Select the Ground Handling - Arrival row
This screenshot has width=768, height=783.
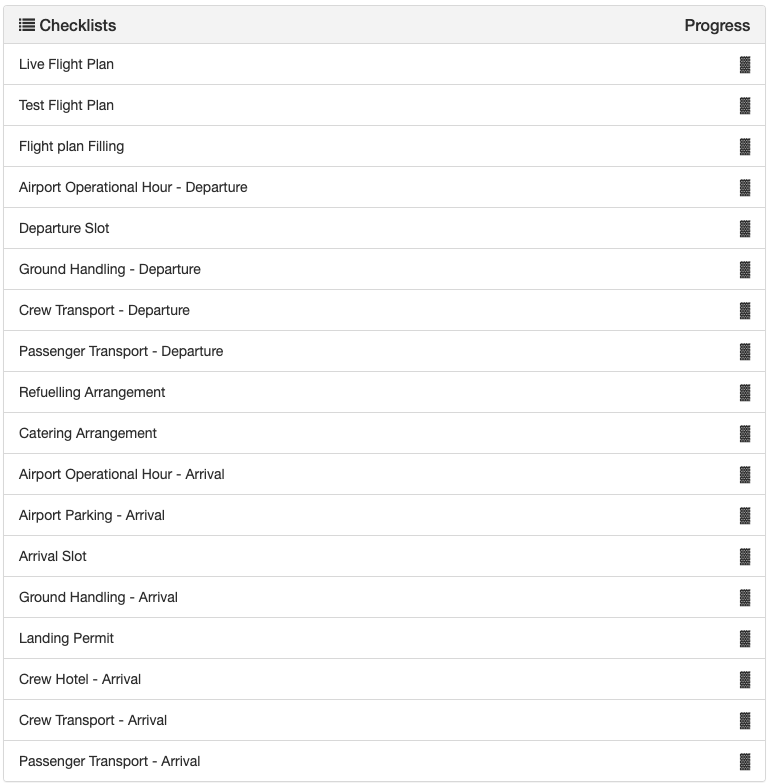98,597
